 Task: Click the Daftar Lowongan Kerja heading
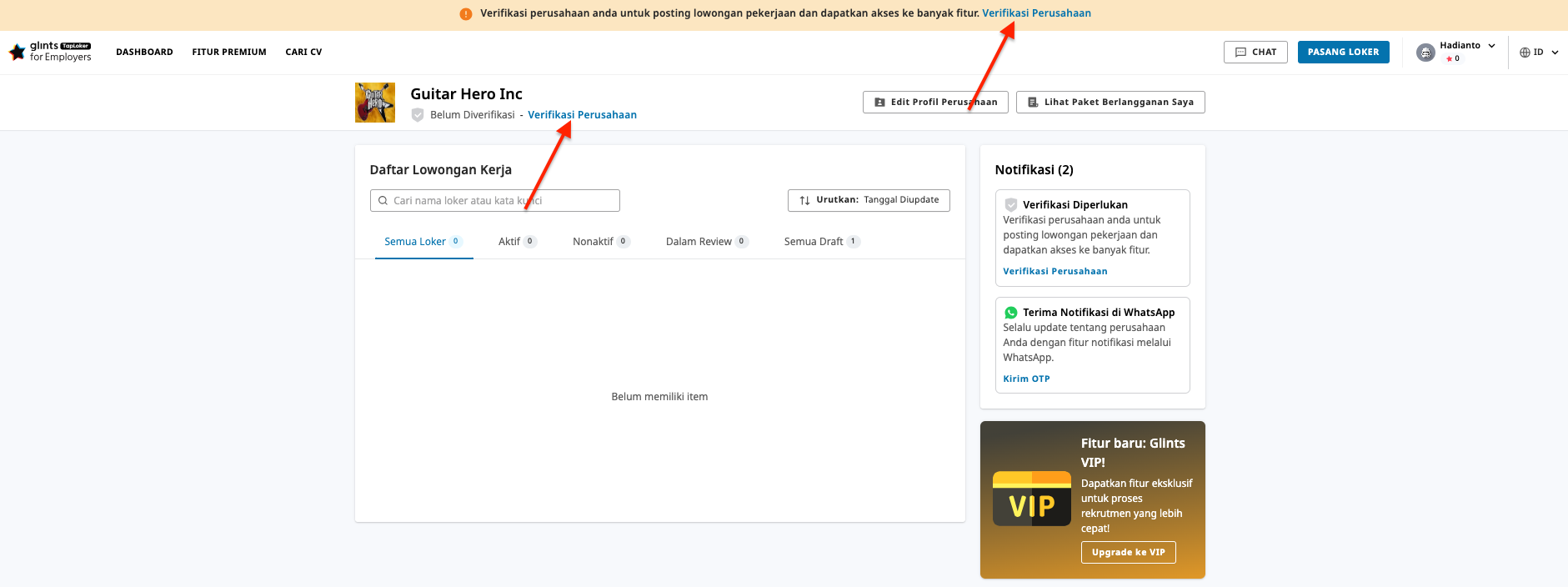coord(441,170)
